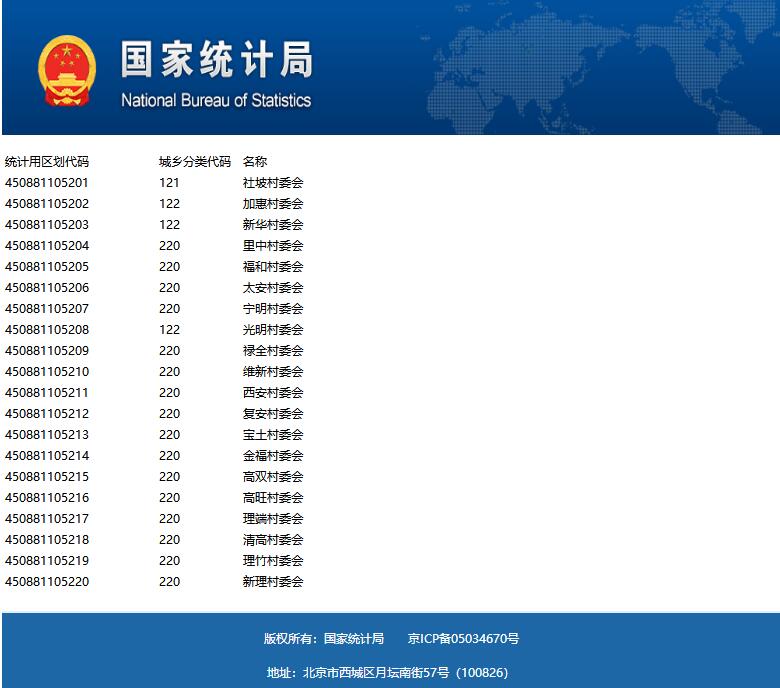This screenshot has height=688, width=780.
Task: Select code 450881105213
Action: click(47, 434)
